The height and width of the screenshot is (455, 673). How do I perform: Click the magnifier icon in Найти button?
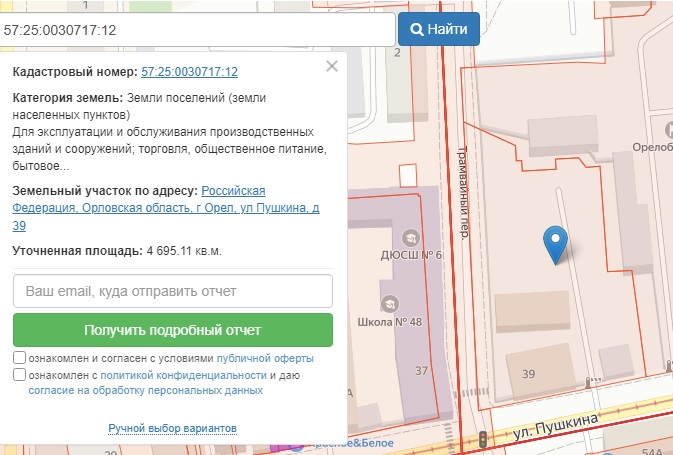pos(416,29)
